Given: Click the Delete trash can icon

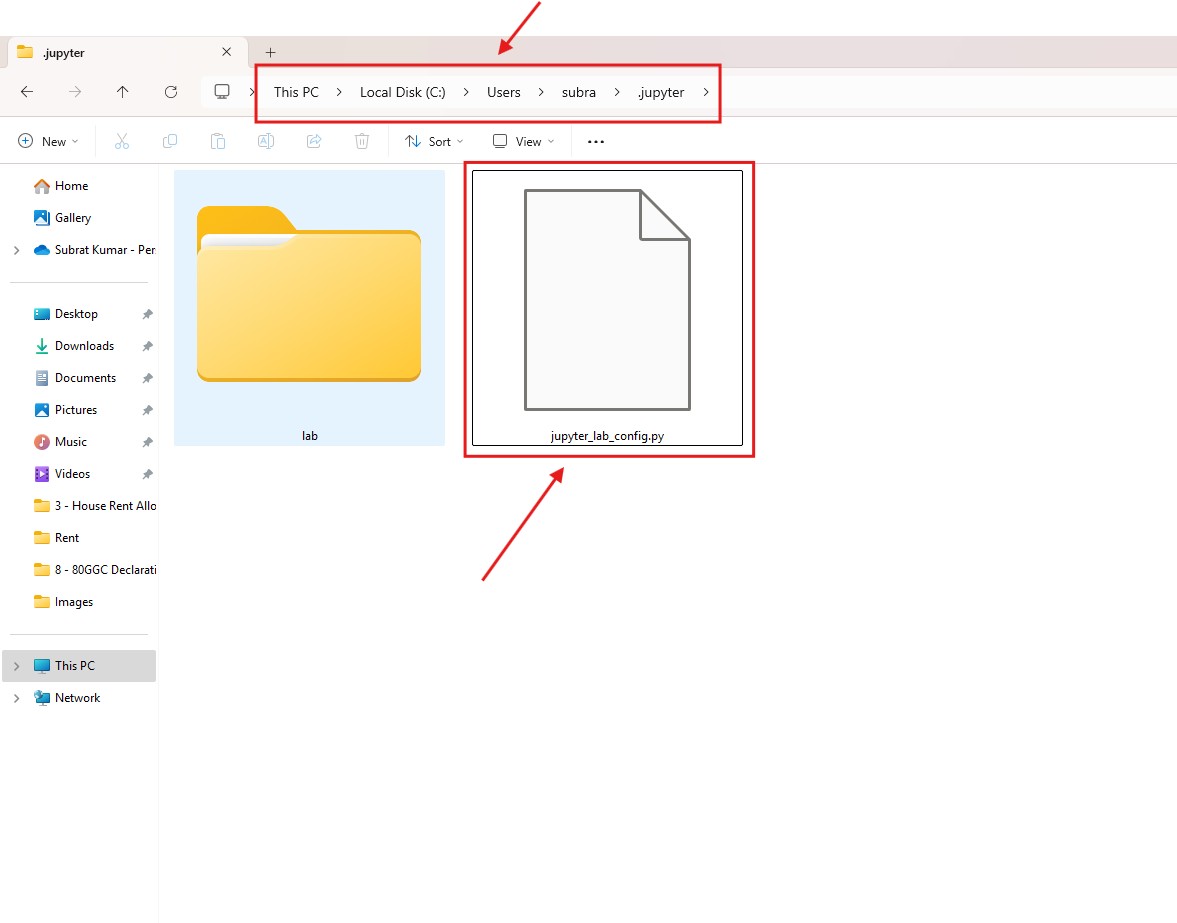Looking at the screenshot, I should tap(362, 142).
